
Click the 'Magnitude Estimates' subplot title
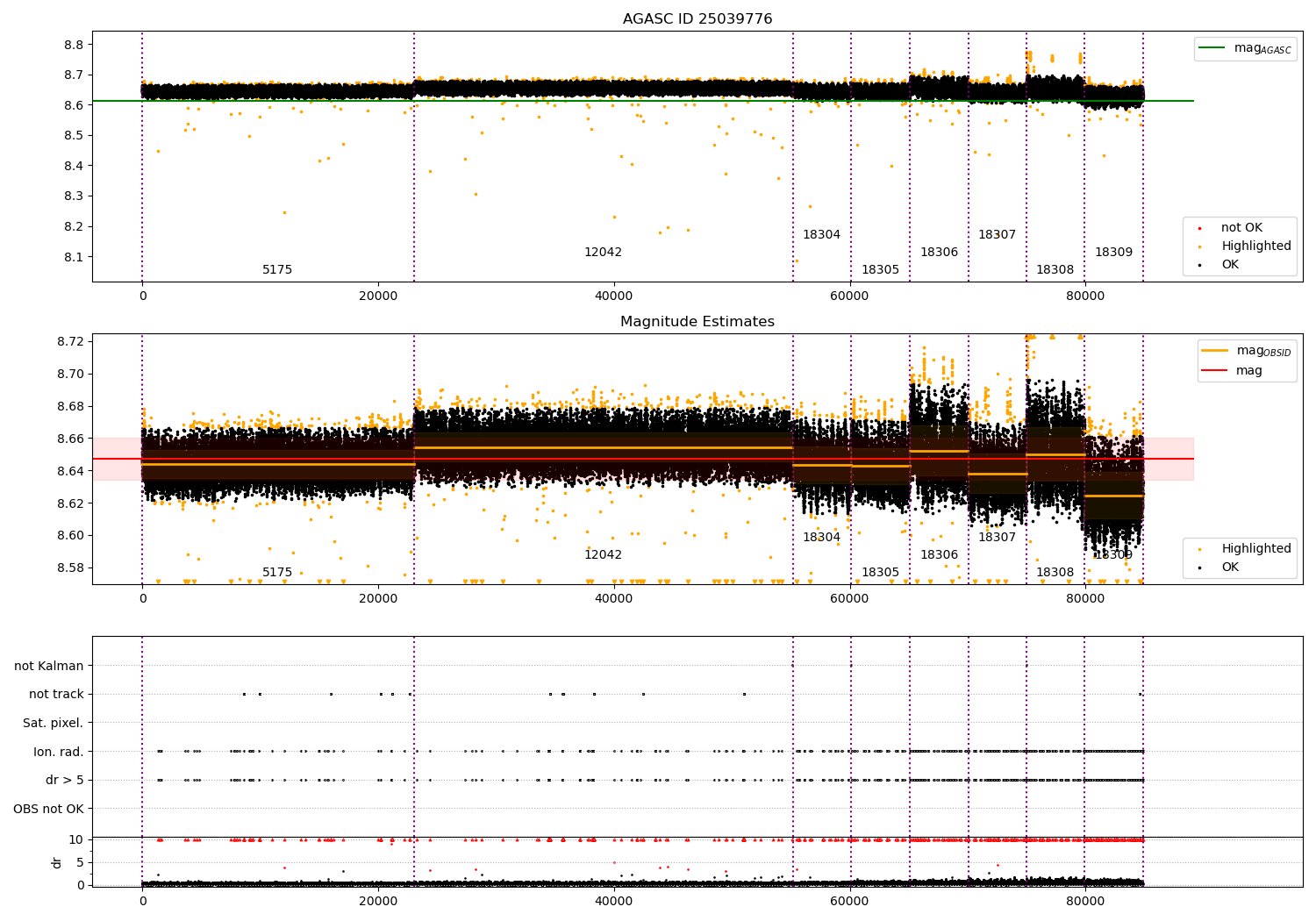click(697, 322)
